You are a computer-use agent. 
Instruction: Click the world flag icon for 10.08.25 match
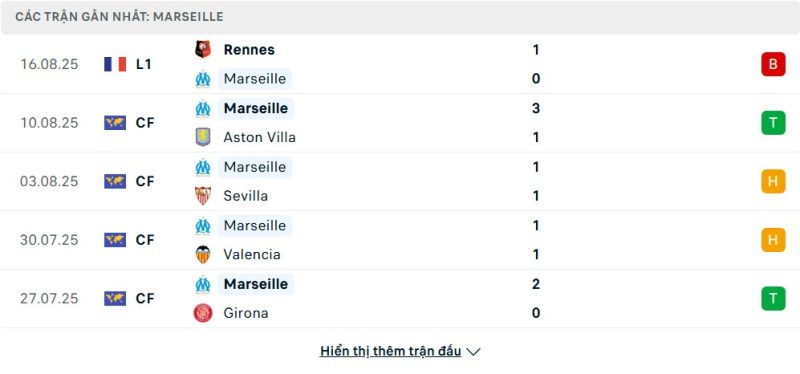115,122
